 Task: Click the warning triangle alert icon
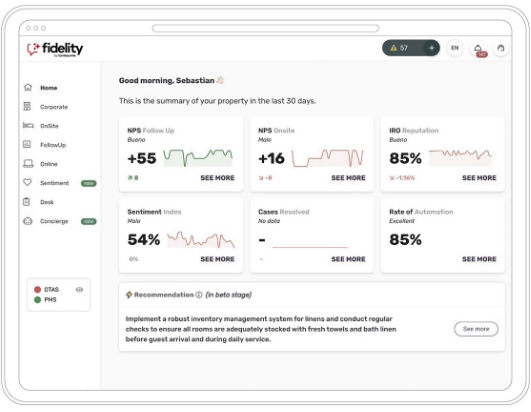coord(394,48)
